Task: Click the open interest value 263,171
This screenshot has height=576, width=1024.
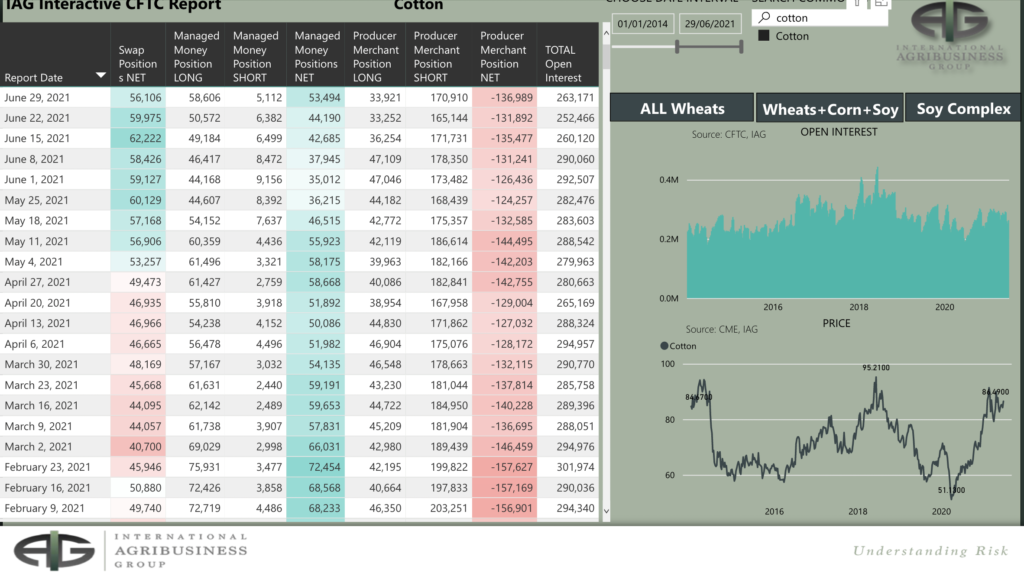Action: coord(575,97)
